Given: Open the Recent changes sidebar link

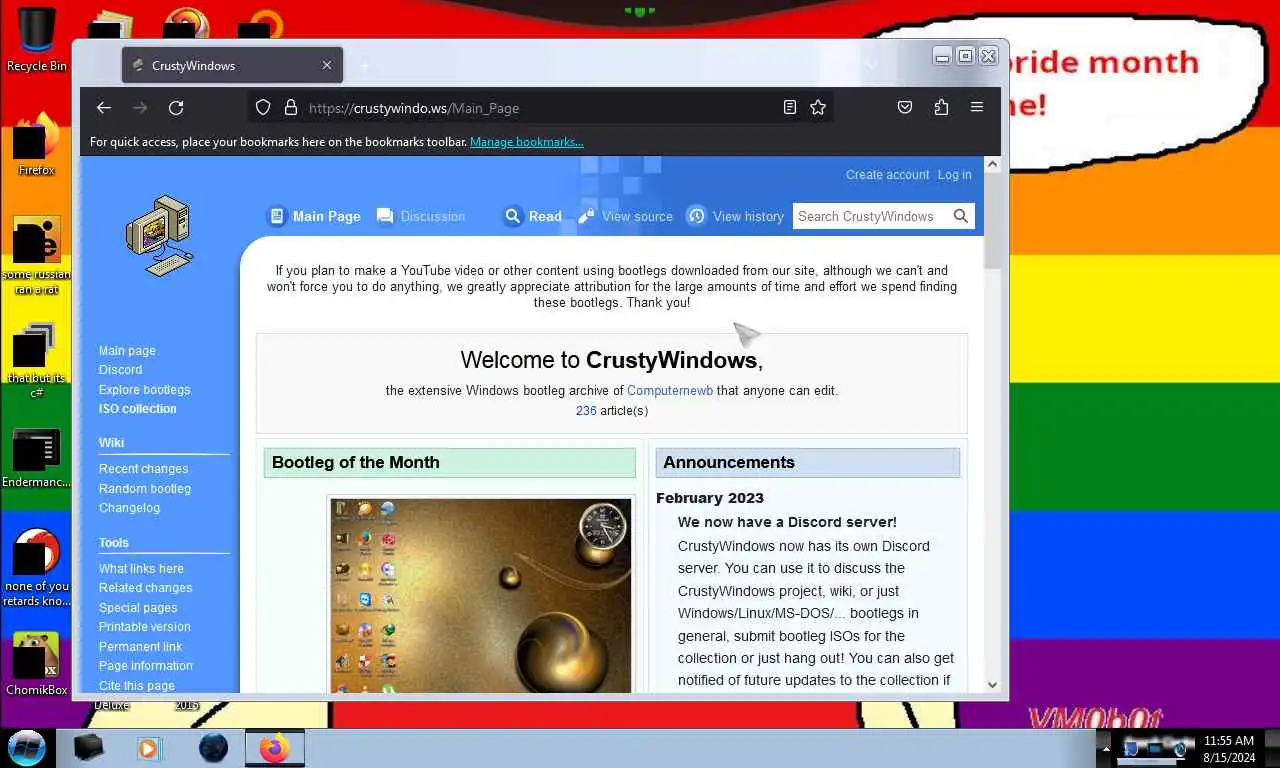Looking at the screenshot, I should tap(143, 469).
